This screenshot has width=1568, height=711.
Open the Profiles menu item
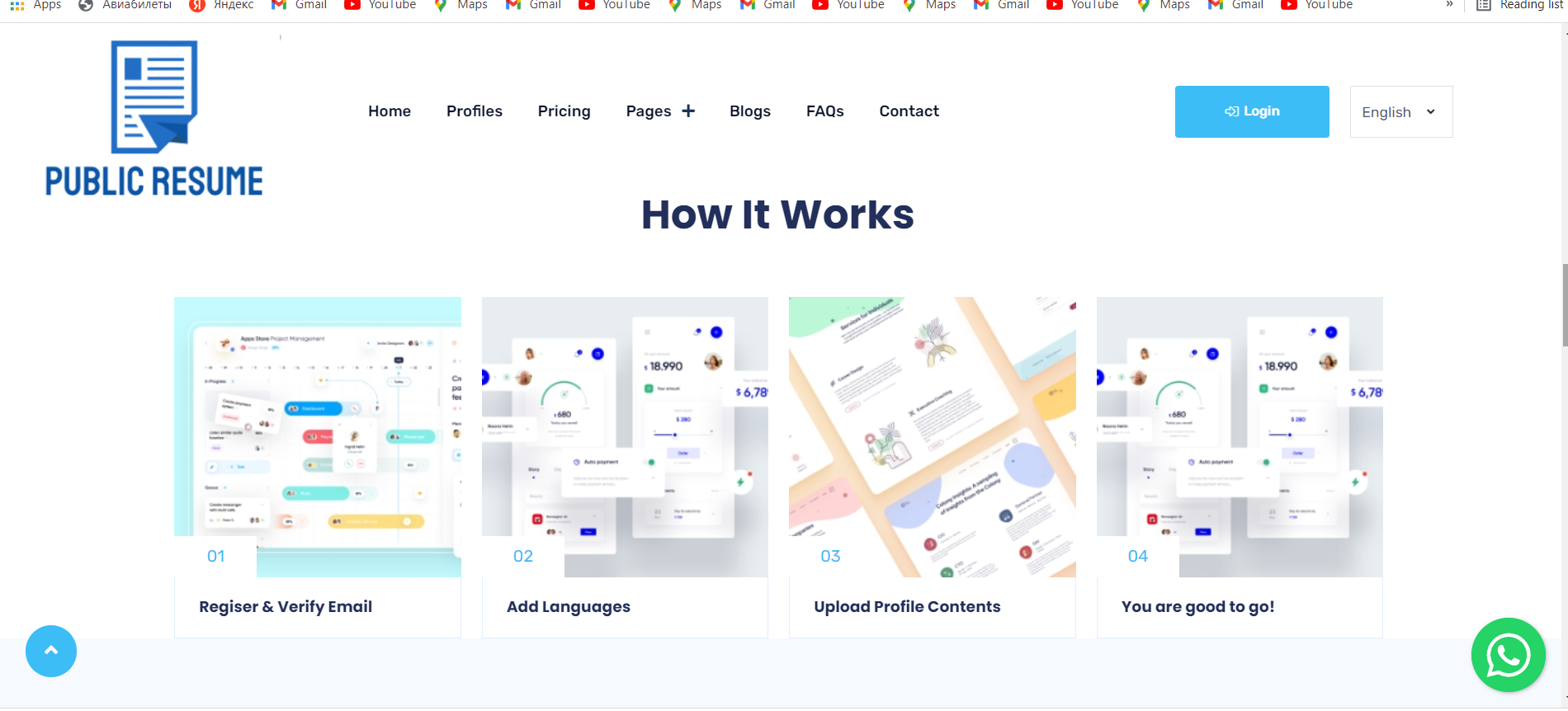coord(475,111)
